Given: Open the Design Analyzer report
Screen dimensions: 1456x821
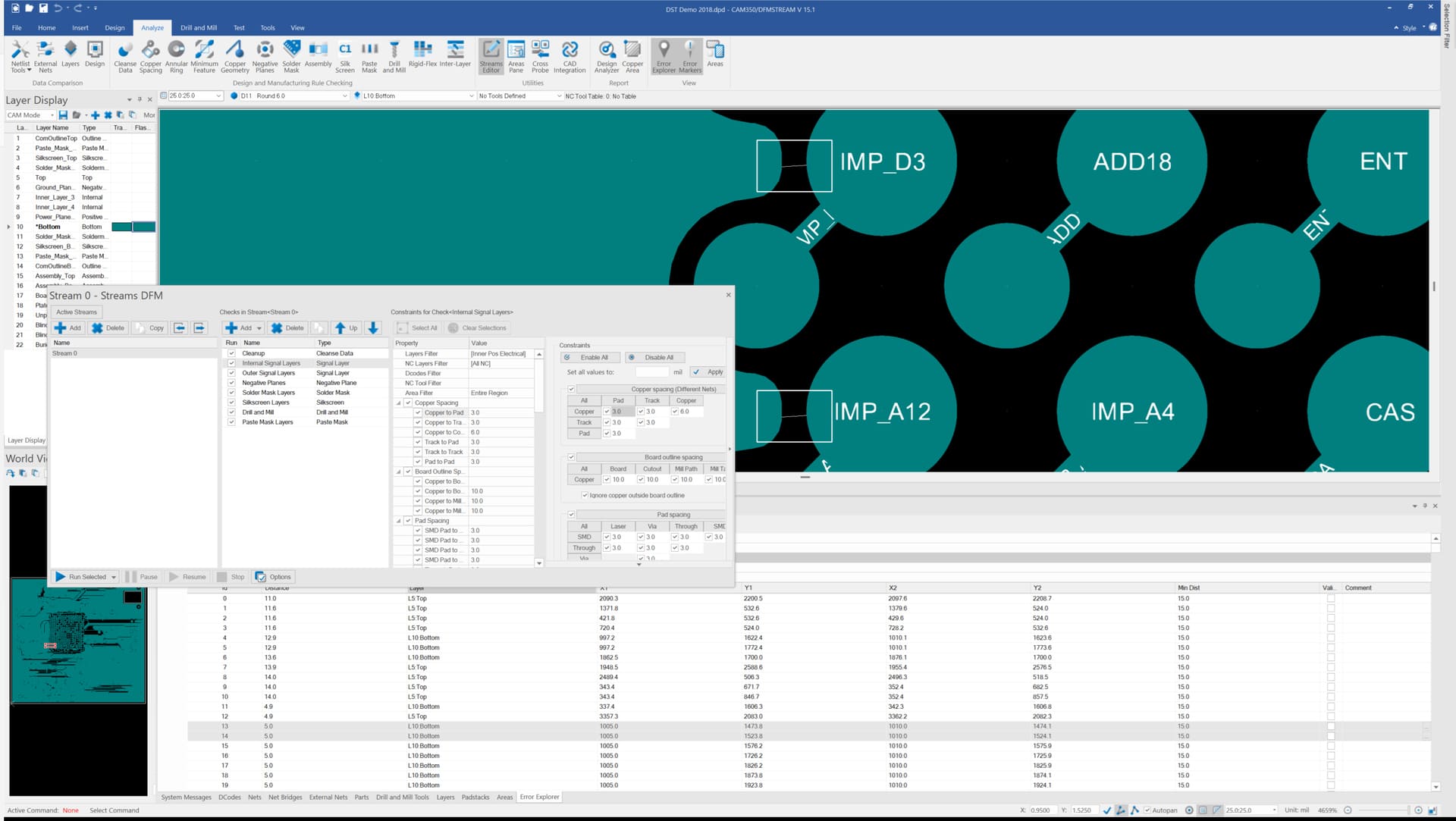Looking at the screenshot, I should pos(606,53).
